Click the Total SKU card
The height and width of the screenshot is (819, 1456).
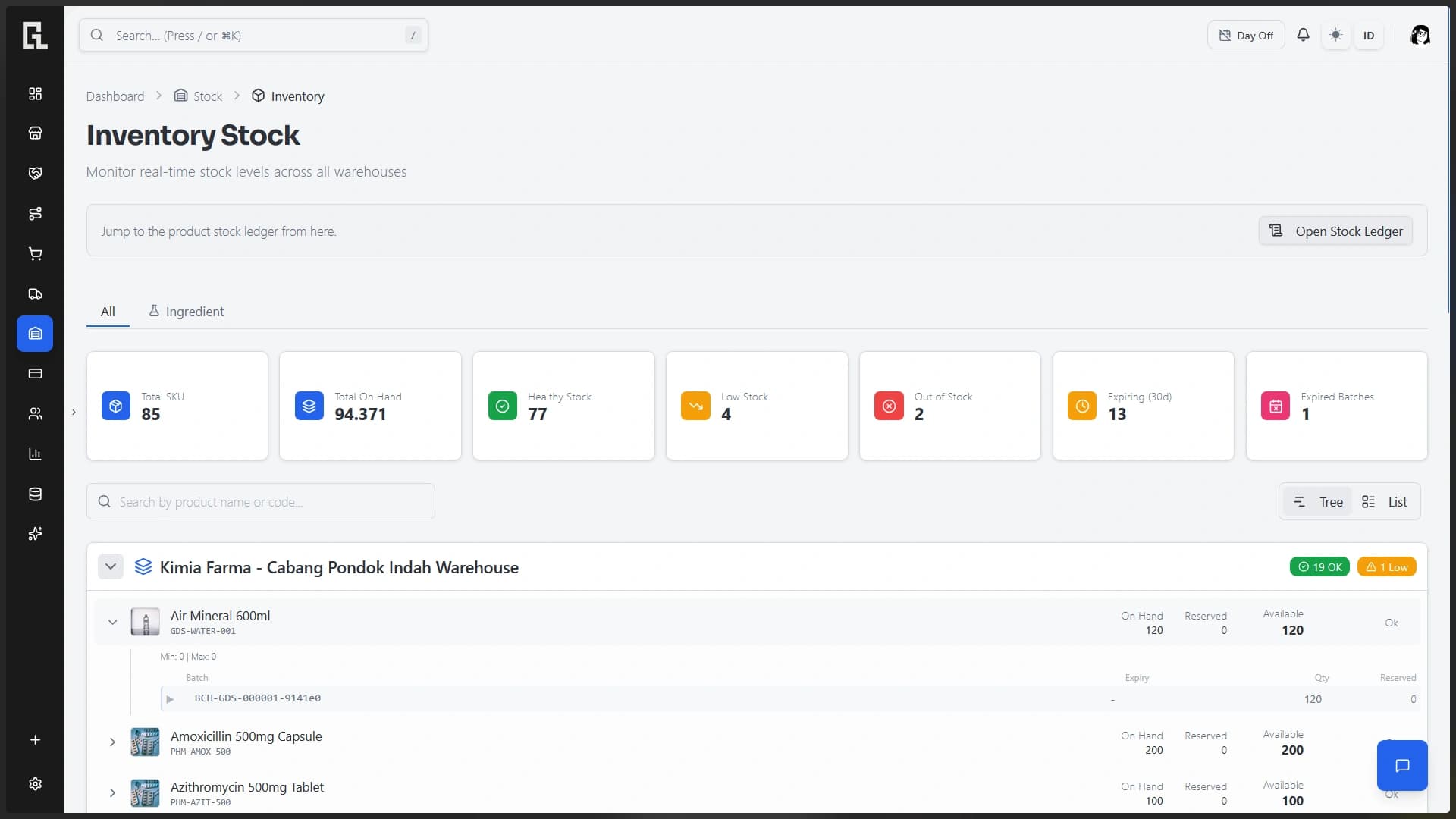click(x=177, y=406)
